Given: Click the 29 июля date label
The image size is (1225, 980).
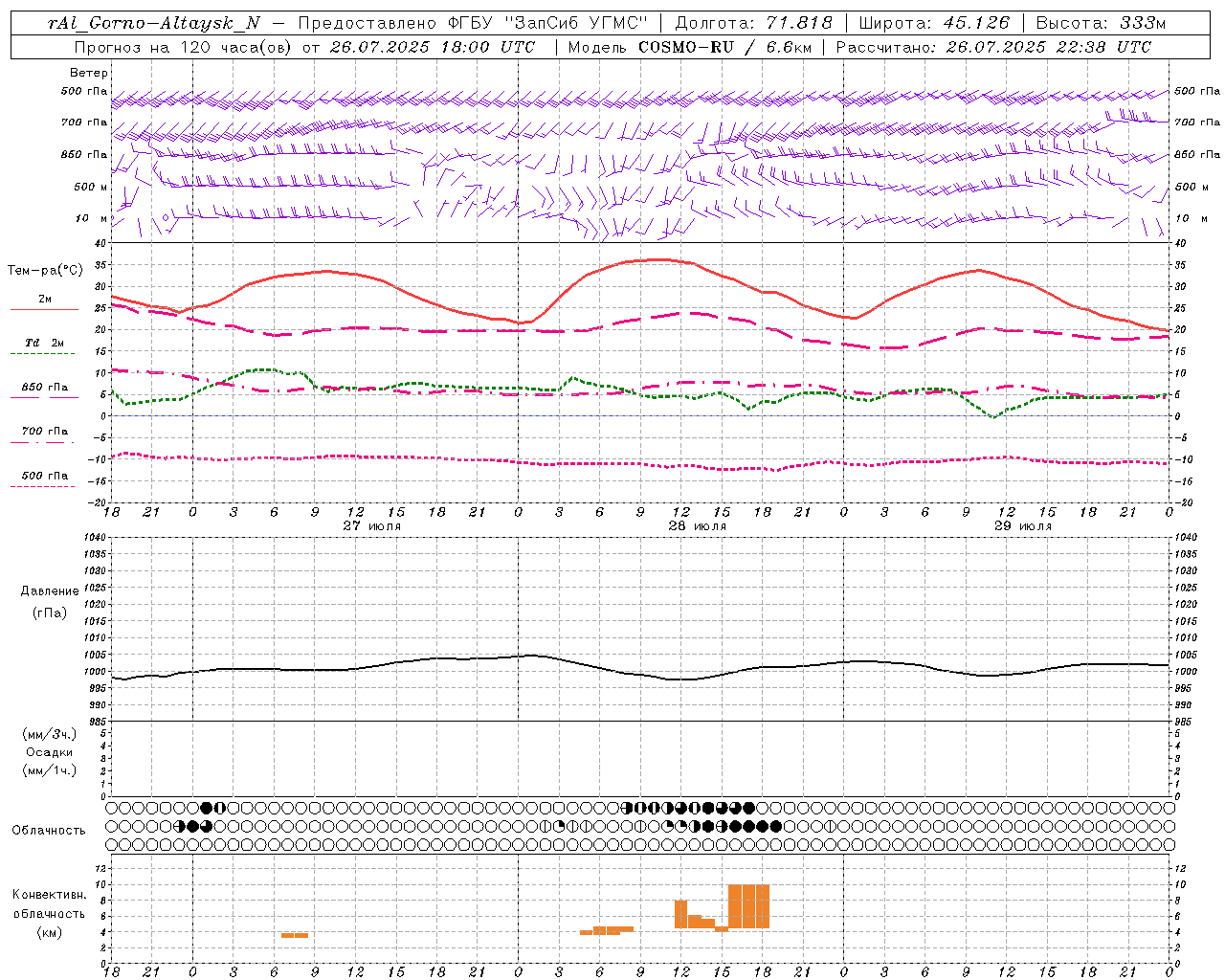Looking at the screenshot, I should click(1023, 526).
